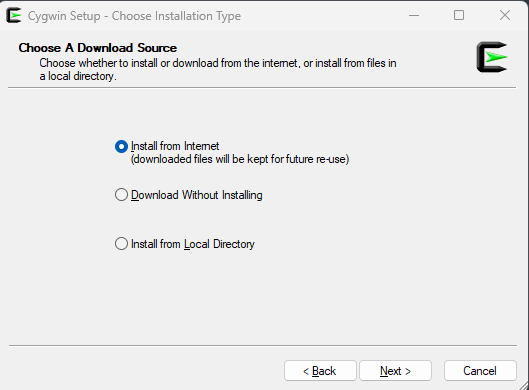Grab the resize grip at the window corner
The image size is (529, 390).
tap(524, 385)
